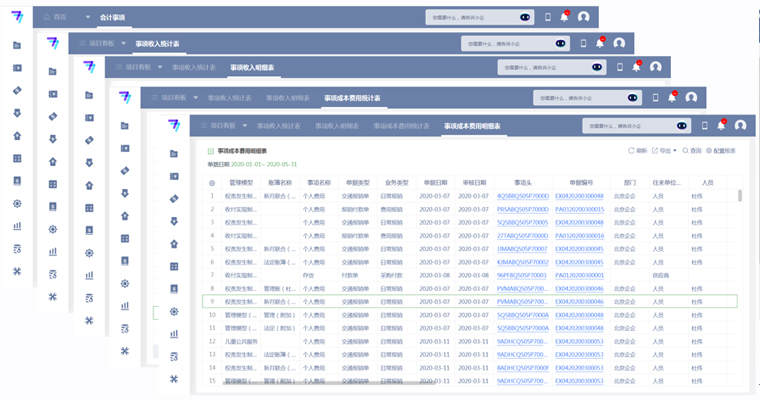Click the notification bell in the 会计事项 window
Viewport: 760px width, 400px height.
coord(565,16)
